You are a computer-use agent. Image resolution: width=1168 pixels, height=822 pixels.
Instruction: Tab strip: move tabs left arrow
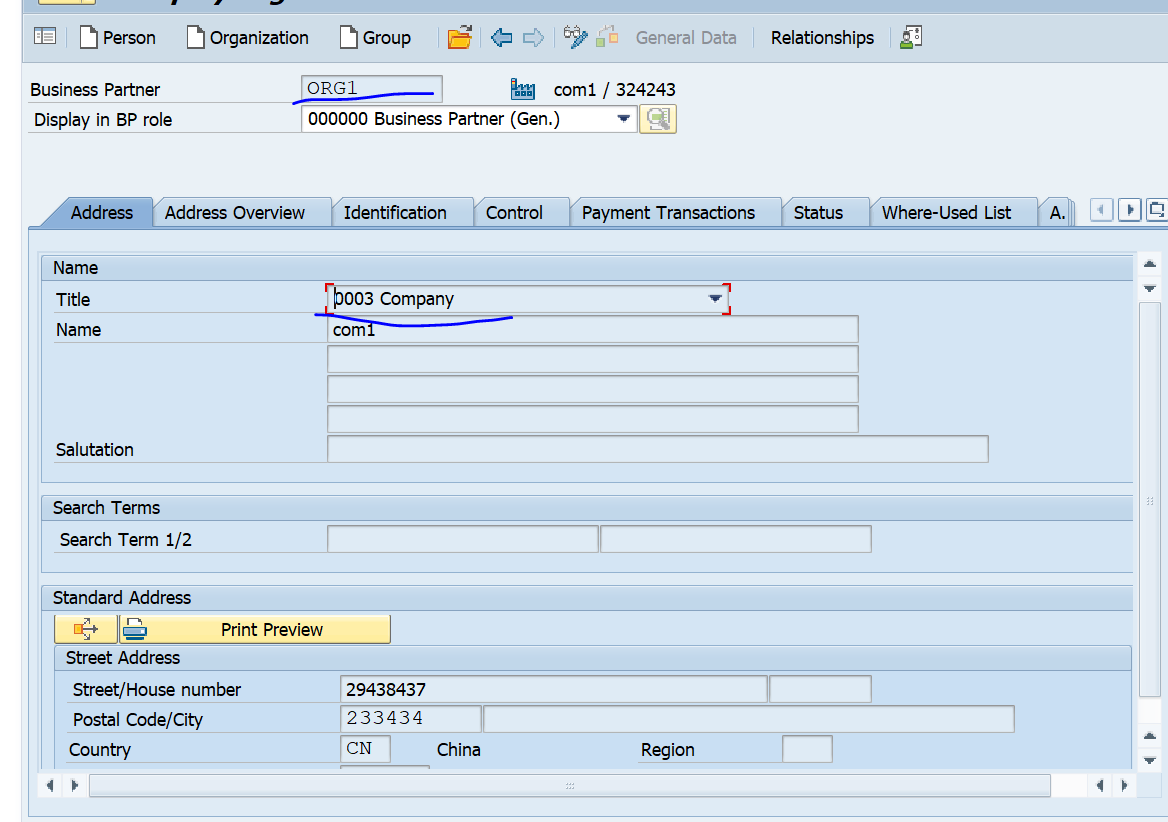point(1101,210)
